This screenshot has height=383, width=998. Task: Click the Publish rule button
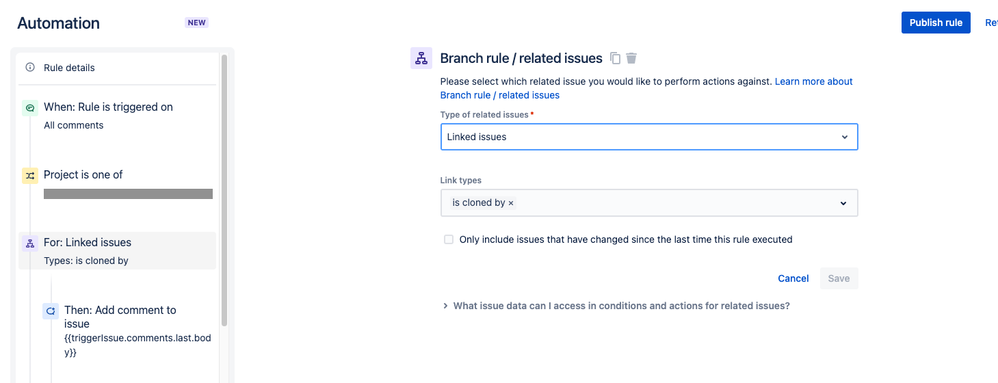(936, 22)
